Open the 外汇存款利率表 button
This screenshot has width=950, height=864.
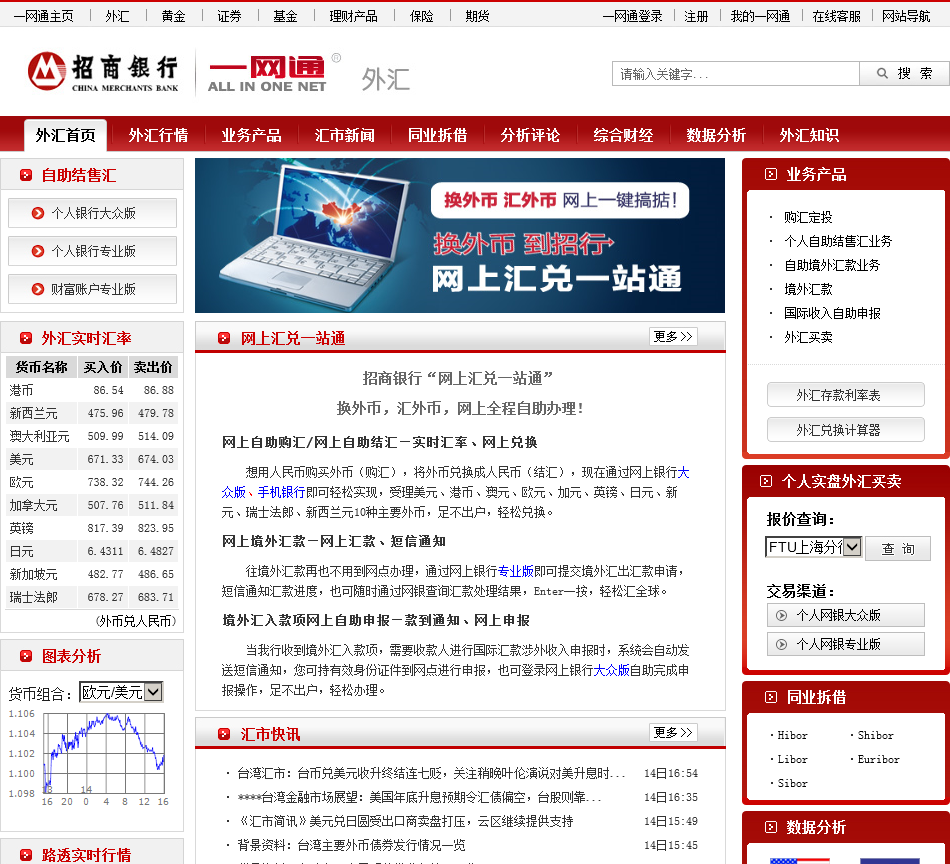[x=845, y=395]
